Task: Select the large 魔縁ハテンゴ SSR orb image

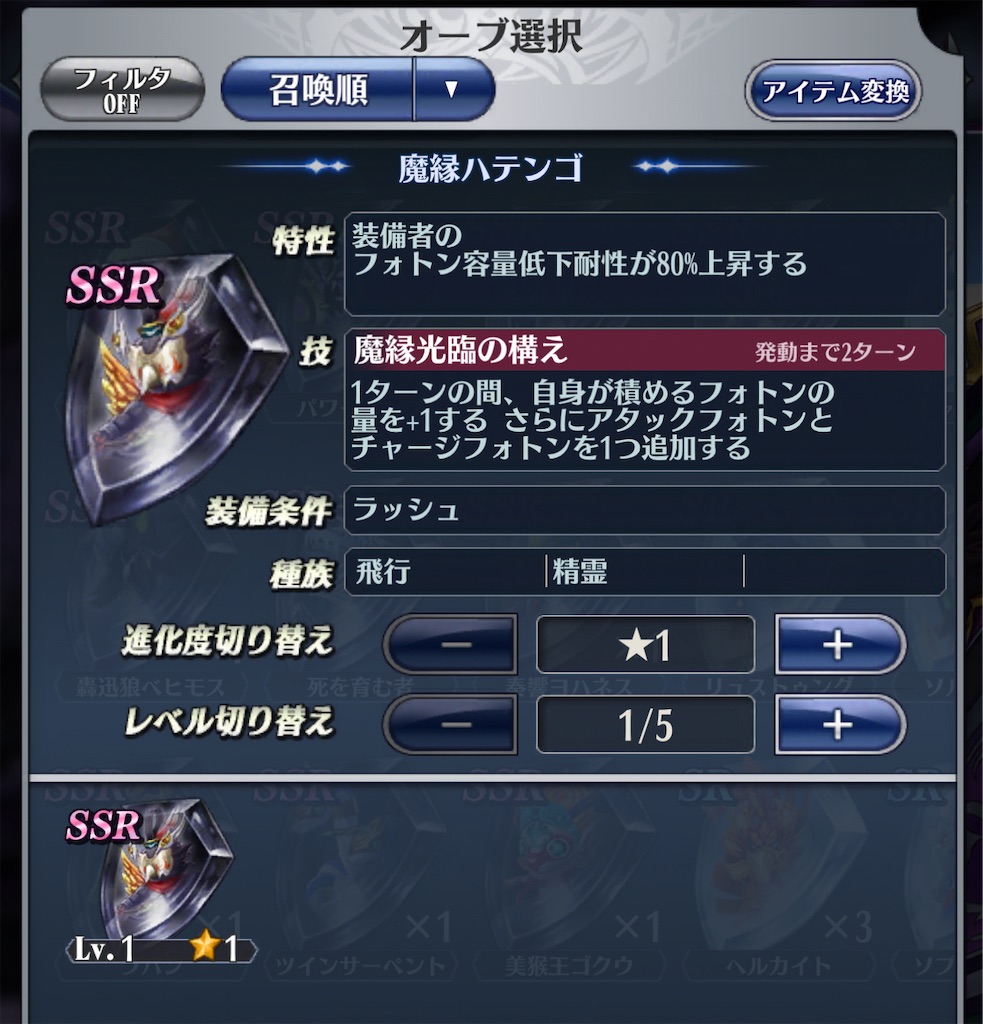Action: coord(174,389)
